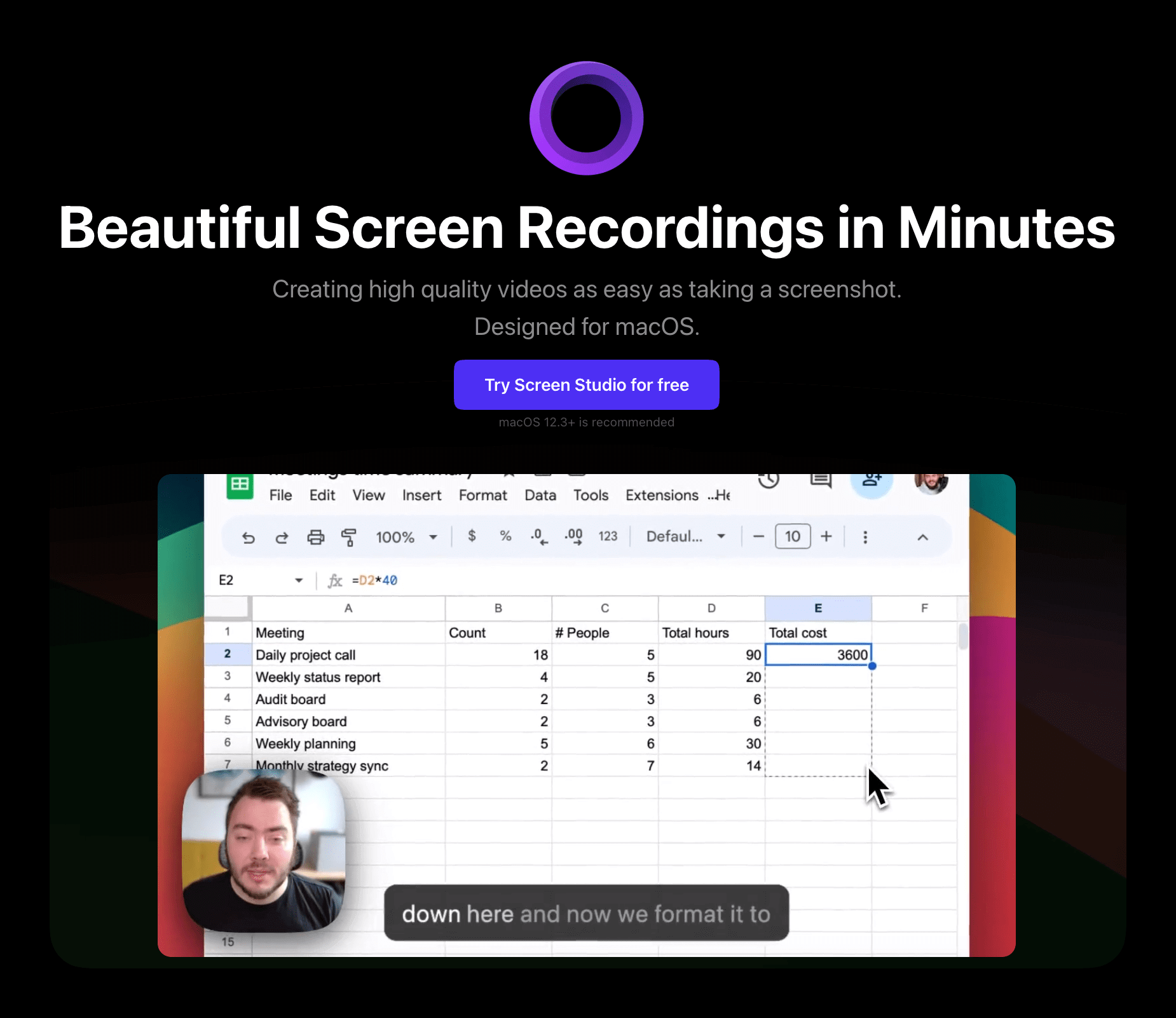Click the "Weekly planning" cell
The width and height of the screenshot is (1176, 1018).
(x=348, y=743)
